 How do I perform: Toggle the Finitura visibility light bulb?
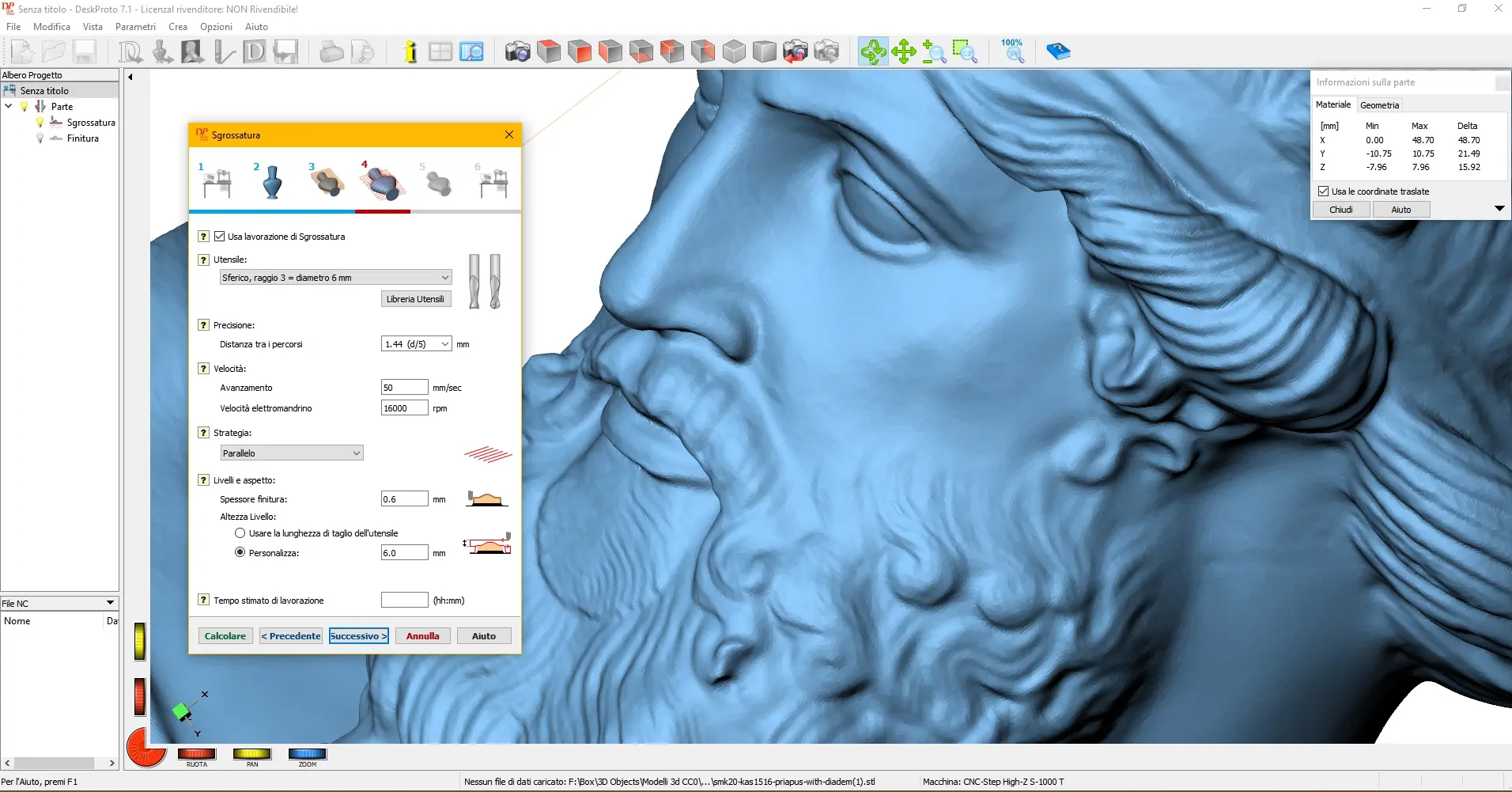point(40,138)
